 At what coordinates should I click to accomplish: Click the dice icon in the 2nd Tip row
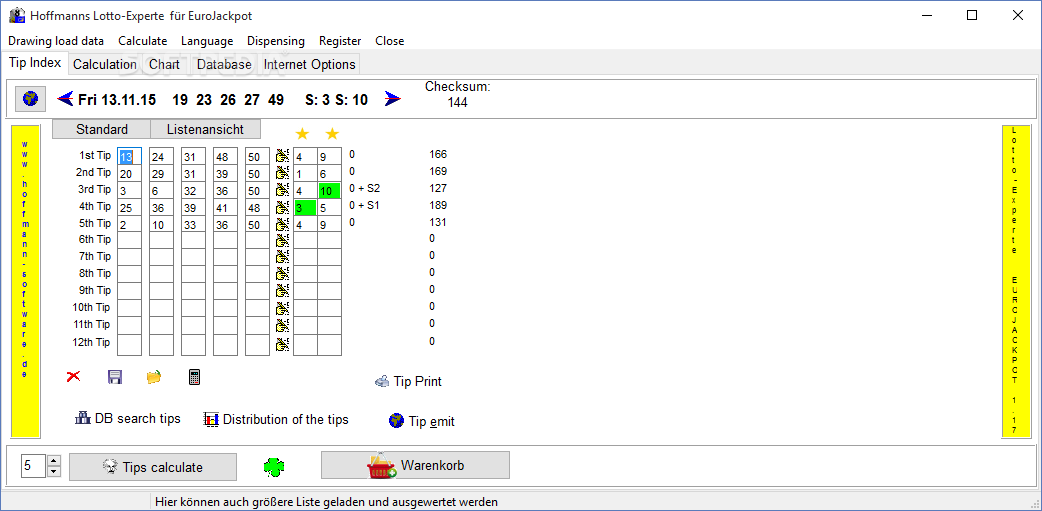[282, 173]
